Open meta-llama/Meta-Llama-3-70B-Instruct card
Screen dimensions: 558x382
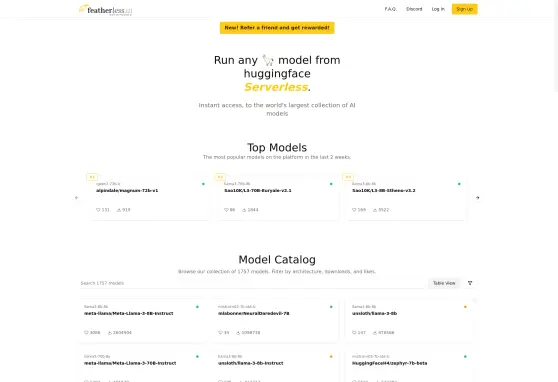coord(142,366)
